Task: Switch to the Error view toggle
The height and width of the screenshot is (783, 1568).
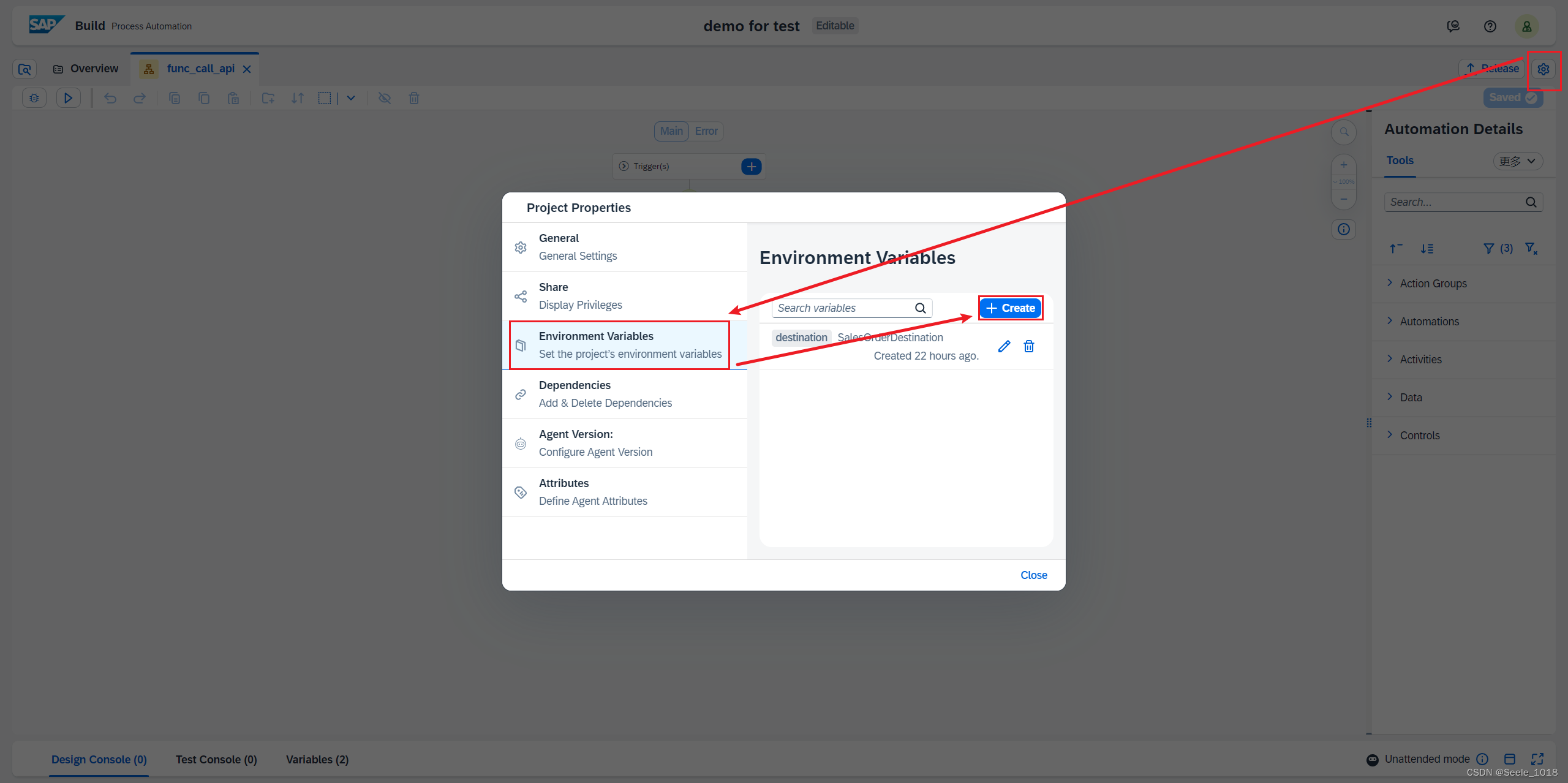Action: pyautogui.click(x=706, y=131)
